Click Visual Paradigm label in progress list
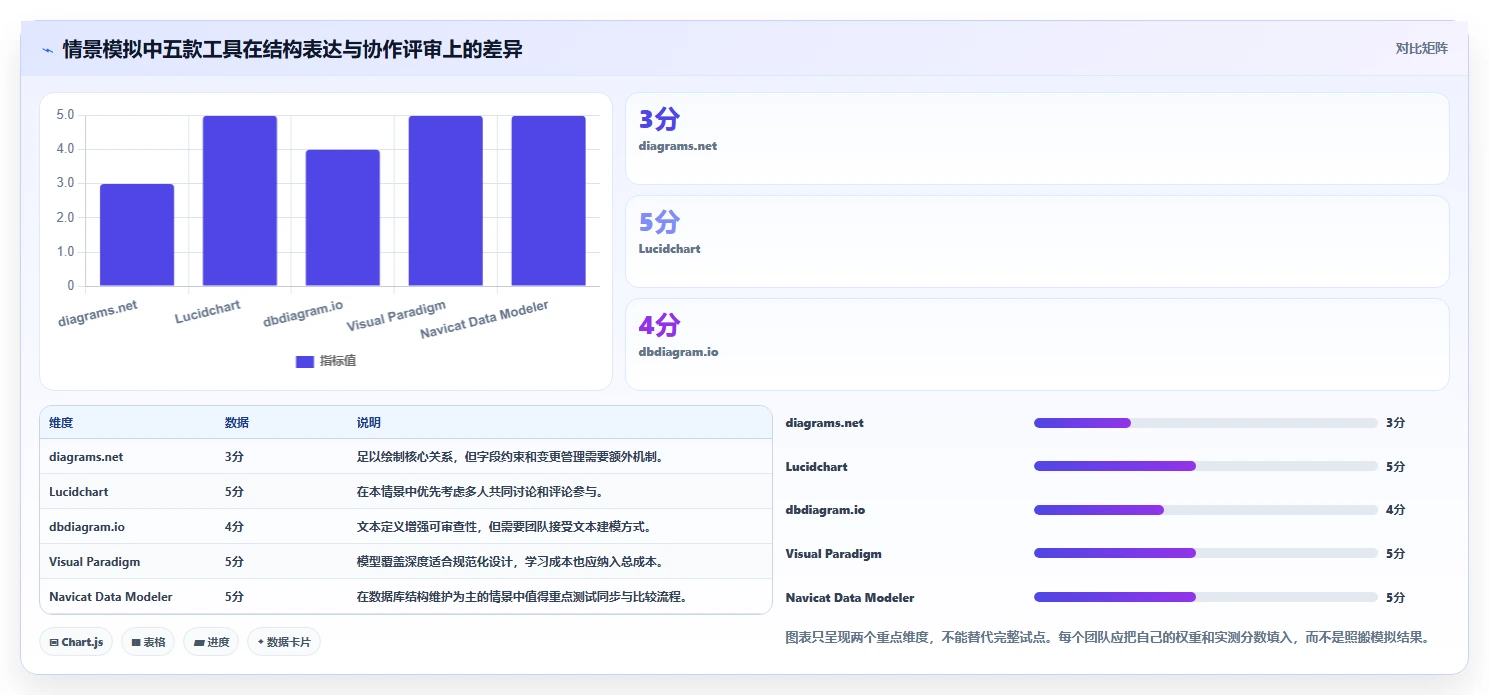The width and height of the screenshot is (1489, 695). (x=834, y=554)
